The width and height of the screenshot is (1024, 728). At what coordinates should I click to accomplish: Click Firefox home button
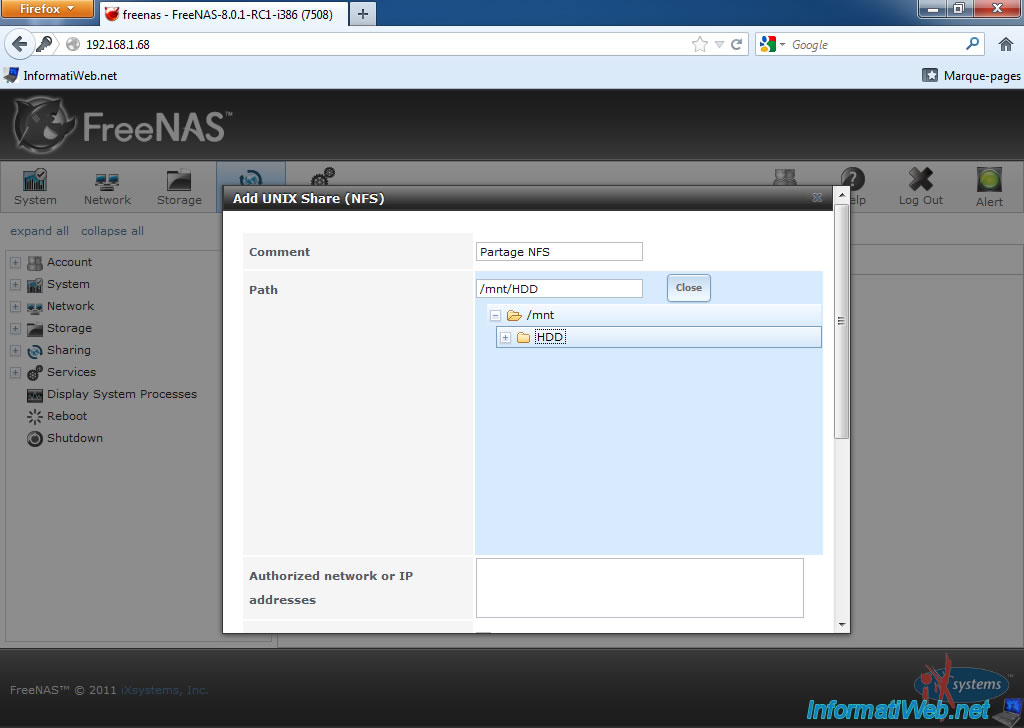point(1005,44)
